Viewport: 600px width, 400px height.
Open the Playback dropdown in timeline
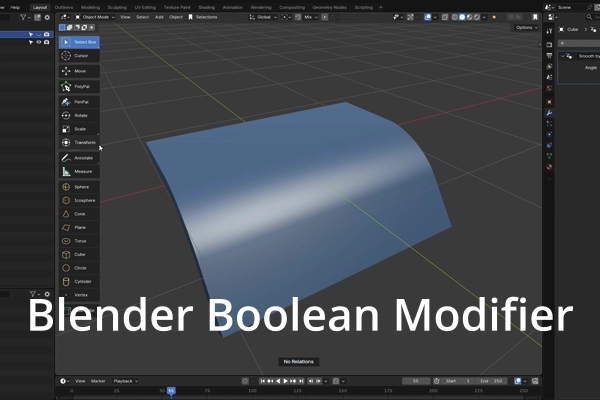click(126, 381)
